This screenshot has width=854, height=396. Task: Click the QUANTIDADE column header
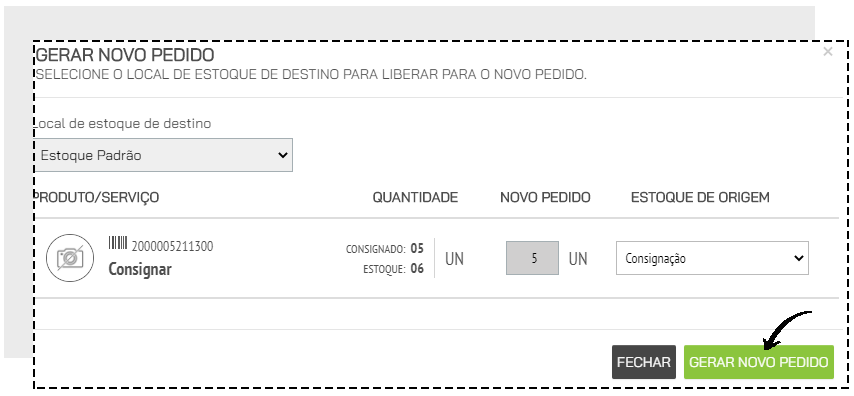(415, 197)
